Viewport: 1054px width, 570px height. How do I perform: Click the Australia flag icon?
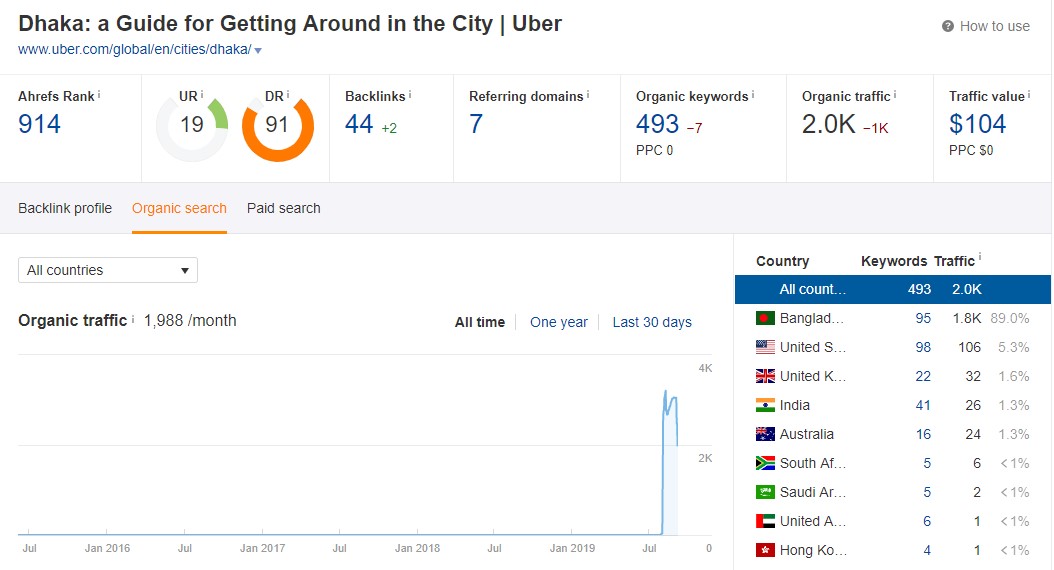(765, 434)
